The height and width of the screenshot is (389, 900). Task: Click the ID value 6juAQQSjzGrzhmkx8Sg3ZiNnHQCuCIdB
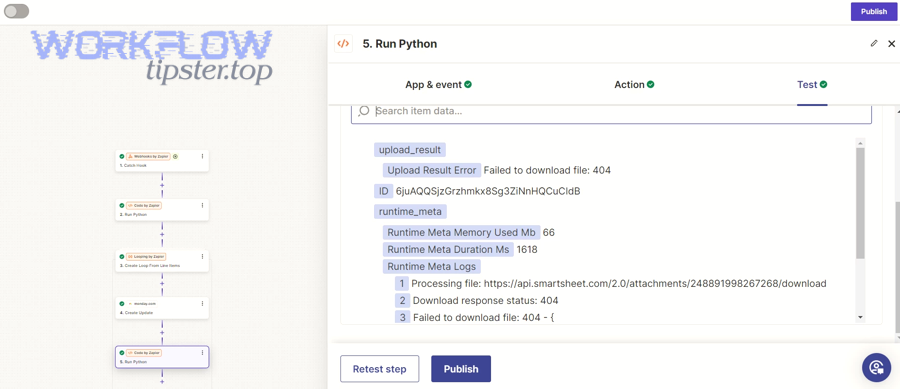(x=488, y=191)
